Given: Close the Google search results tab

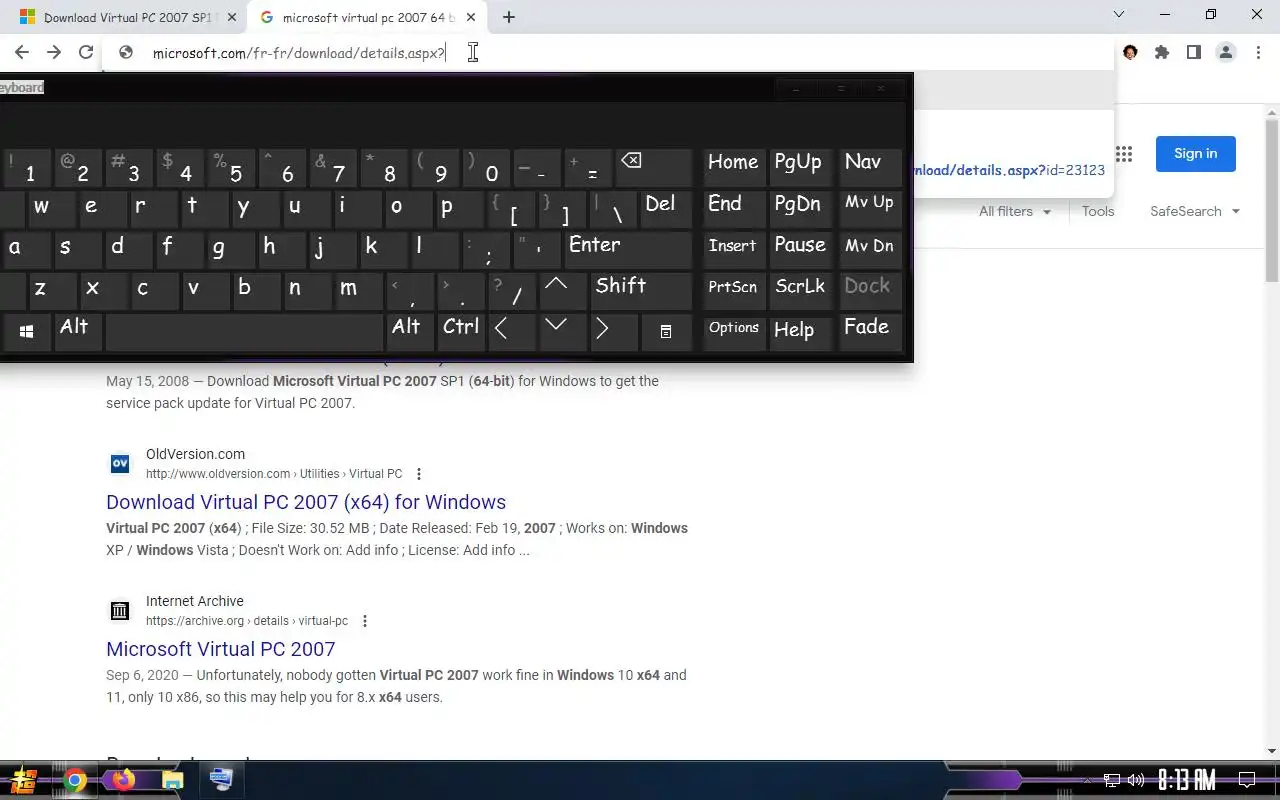Looking at the screenshot, I should pos(471,17).
